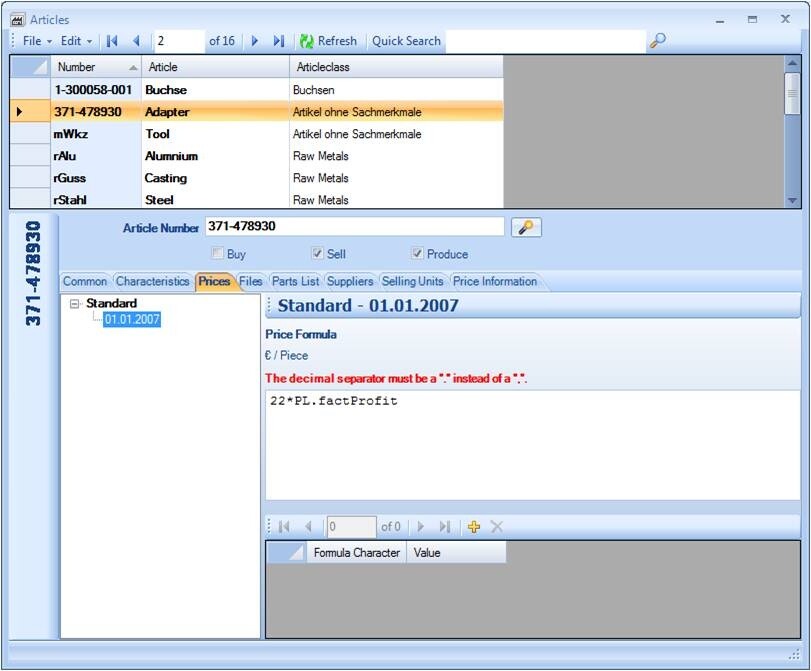Maximize the Articles window

pos(753,20)
